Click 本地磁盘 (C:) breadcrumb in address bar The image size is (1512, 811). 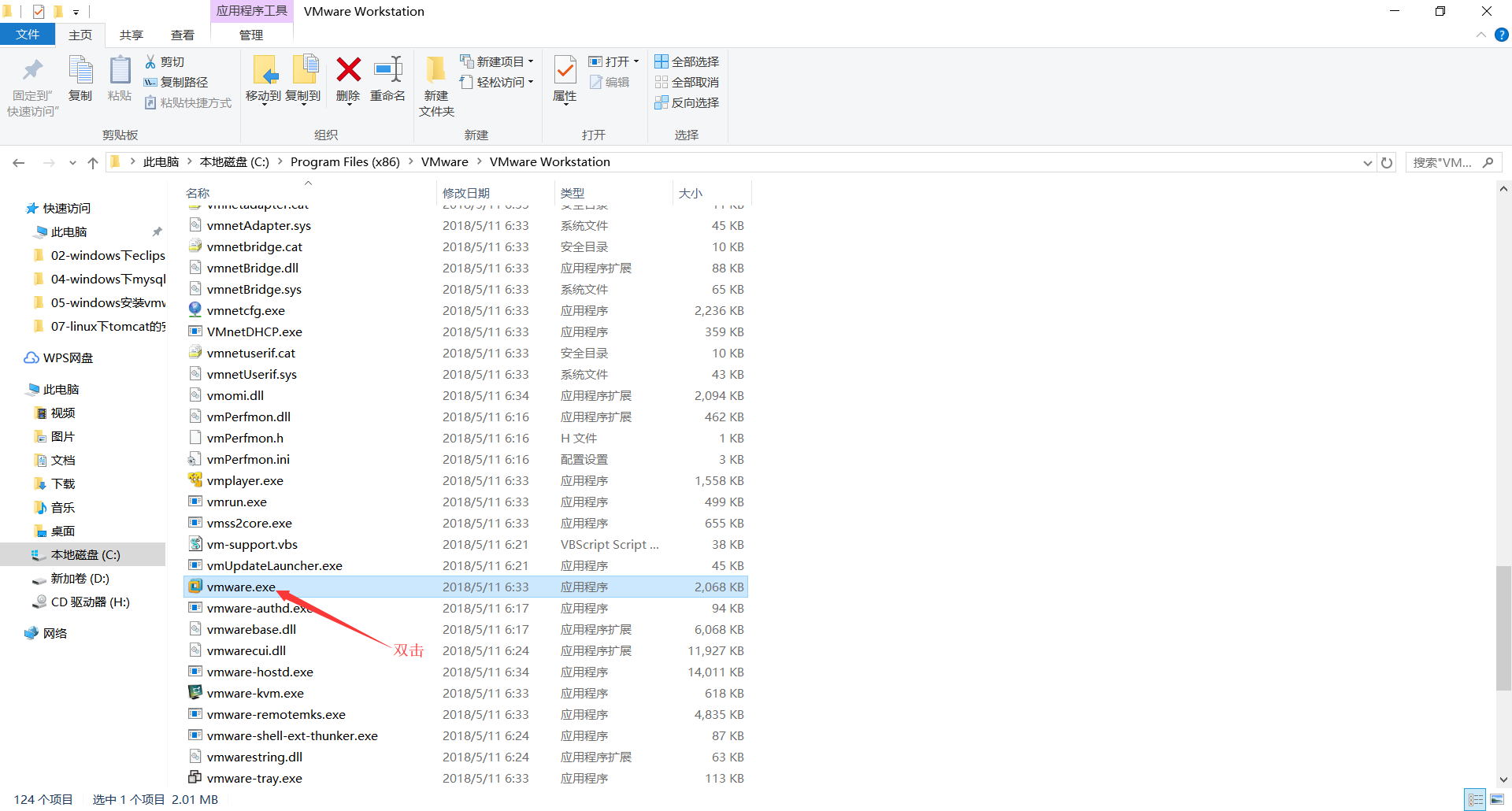(x=234, y=162)
